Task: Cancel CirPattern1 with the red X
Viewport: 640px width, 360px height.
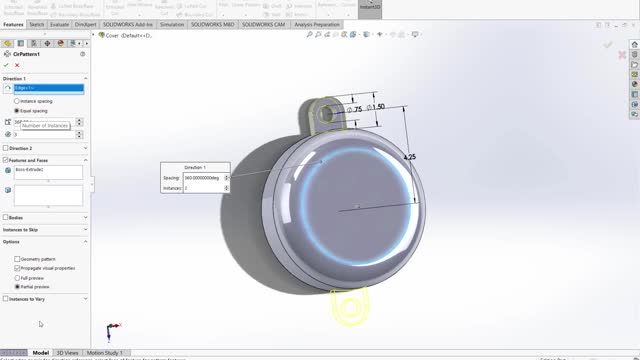Action: click(x=17, y=65)
